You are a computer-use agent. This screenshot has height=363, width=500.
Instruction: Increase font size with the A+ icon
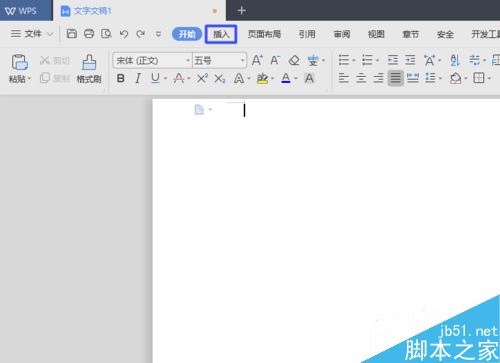pos(257,60)
